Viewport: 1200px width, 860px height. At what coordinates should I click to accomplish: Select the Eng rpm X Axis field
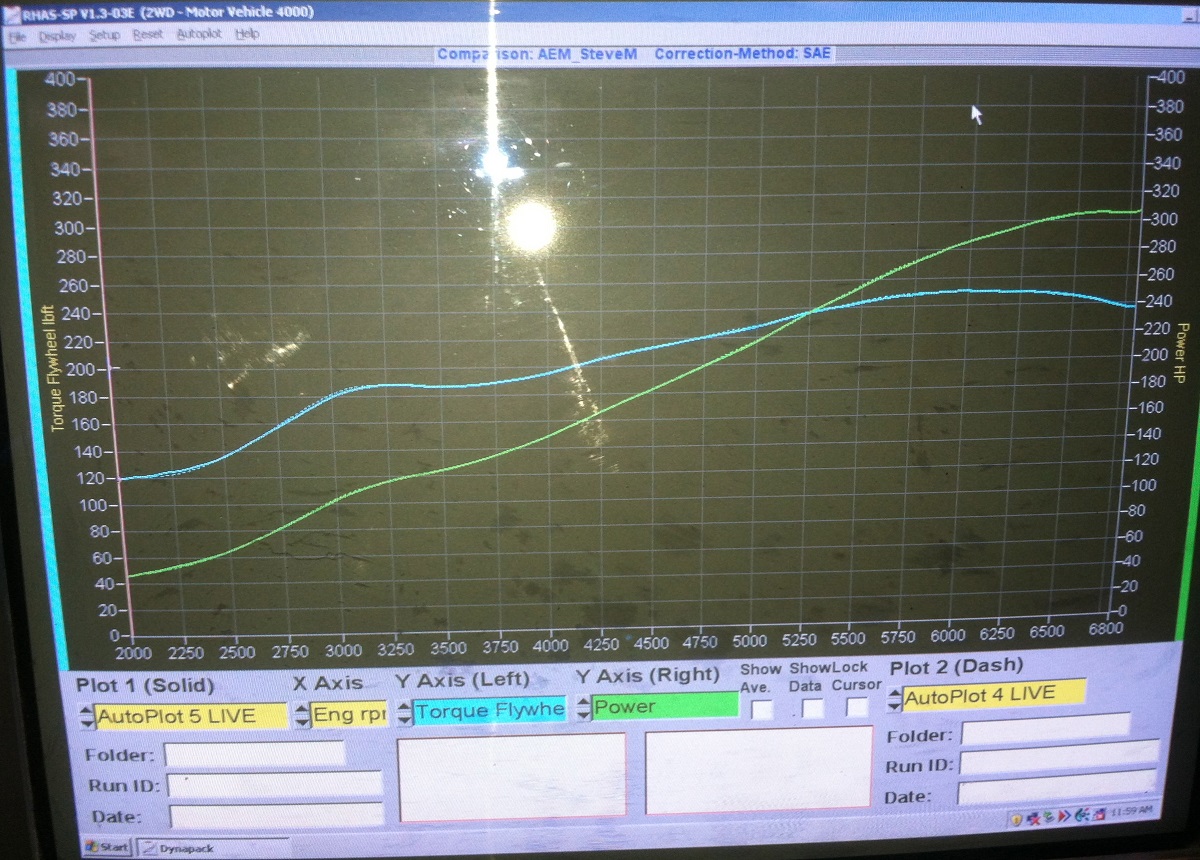[349, 714]
